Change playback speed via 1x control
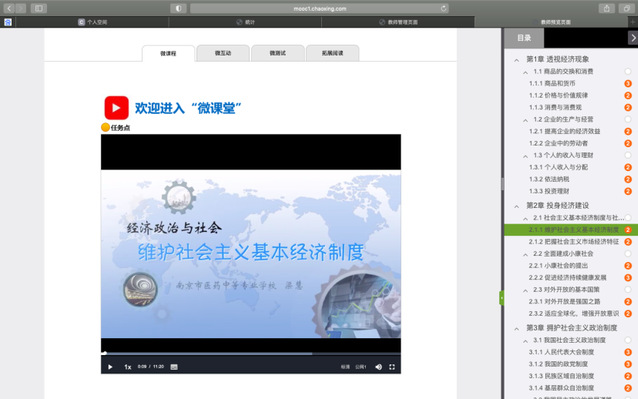 point(128,367)
